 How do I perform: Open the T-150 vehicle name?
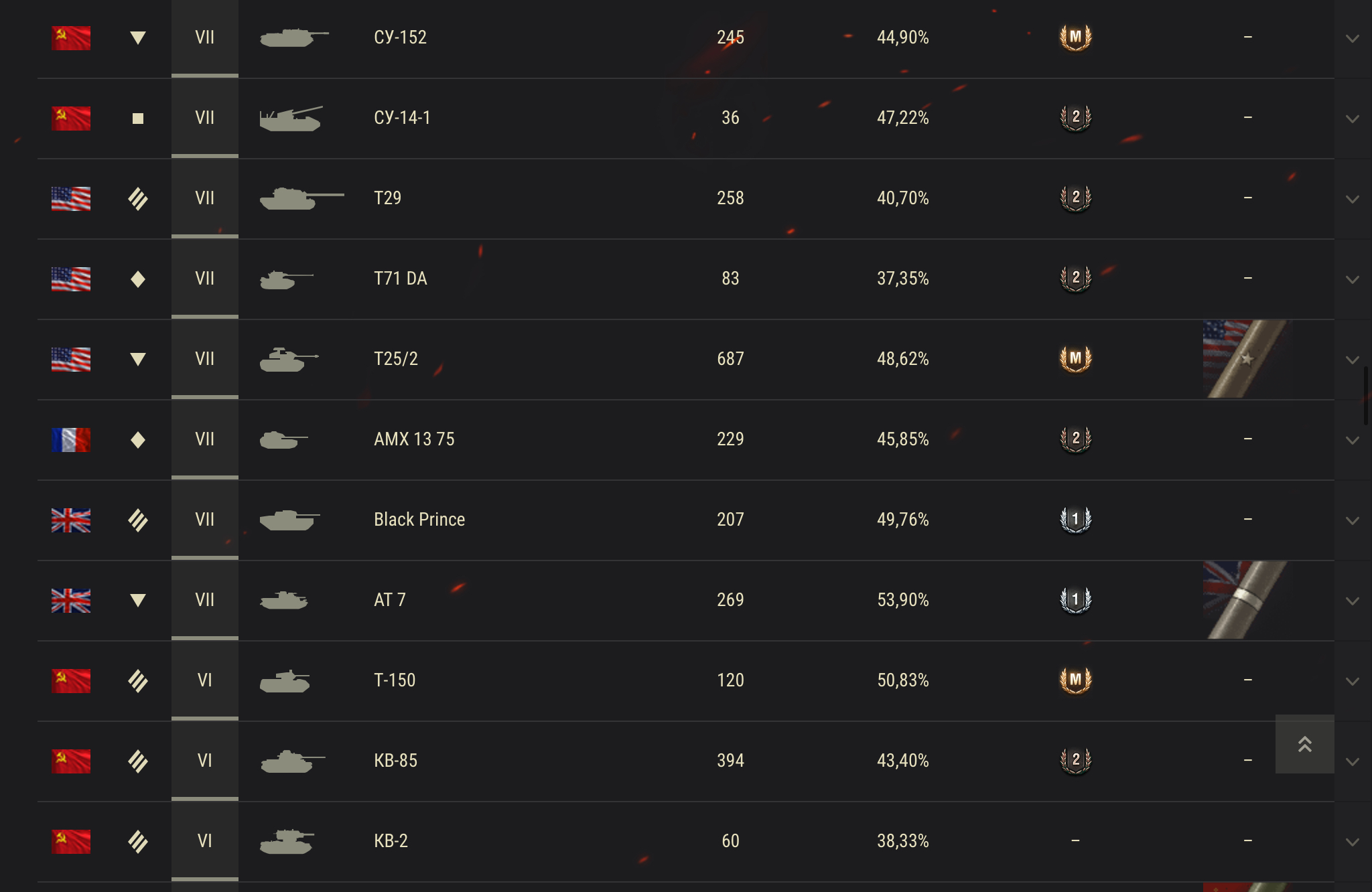click(395, 680)
